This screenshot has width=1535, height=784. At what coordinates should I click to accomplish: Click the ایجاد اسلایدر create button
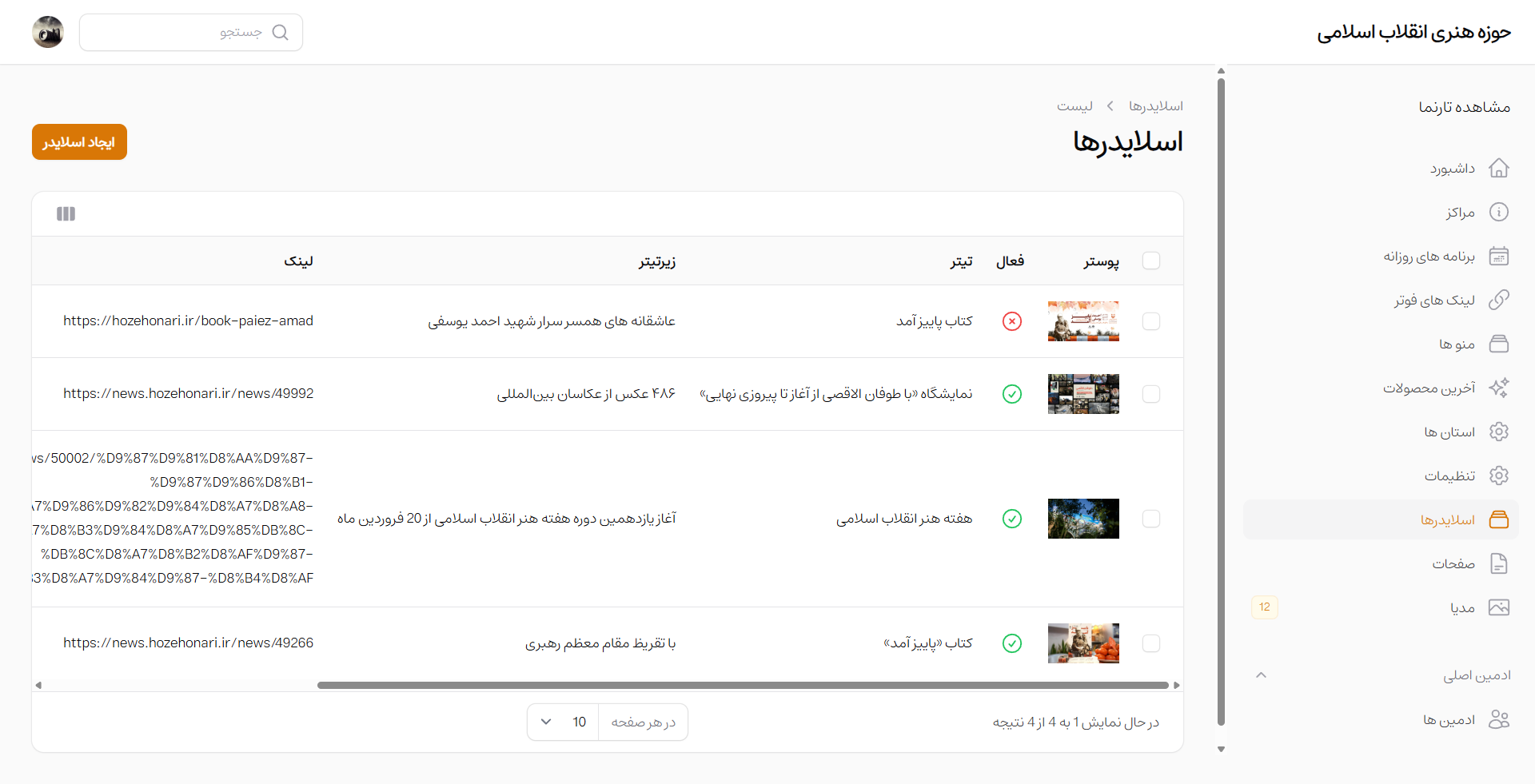pos(79,142)
